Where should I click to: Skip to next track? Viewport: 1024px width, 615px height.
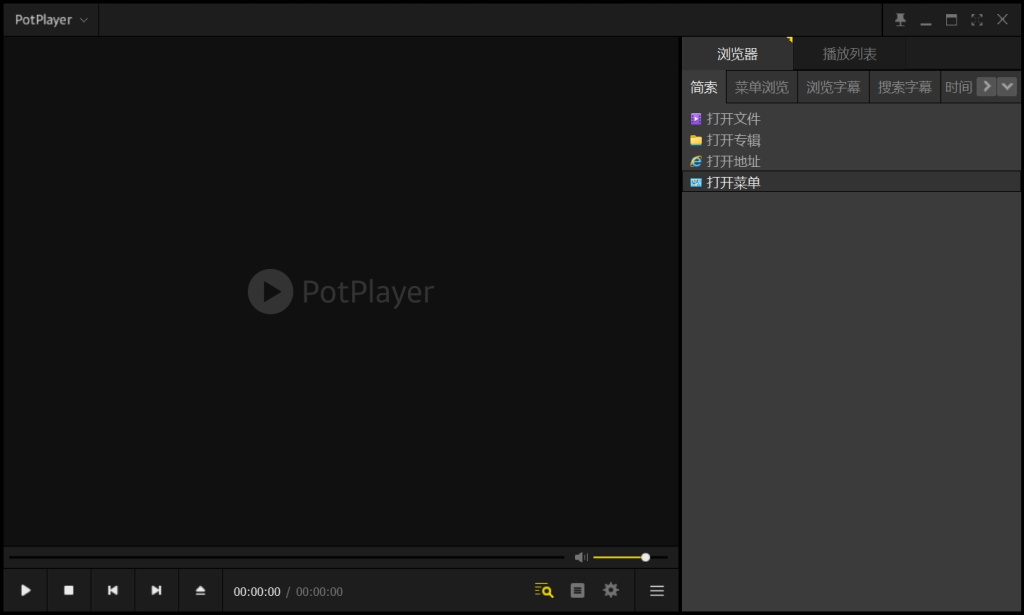coord(156,590)
